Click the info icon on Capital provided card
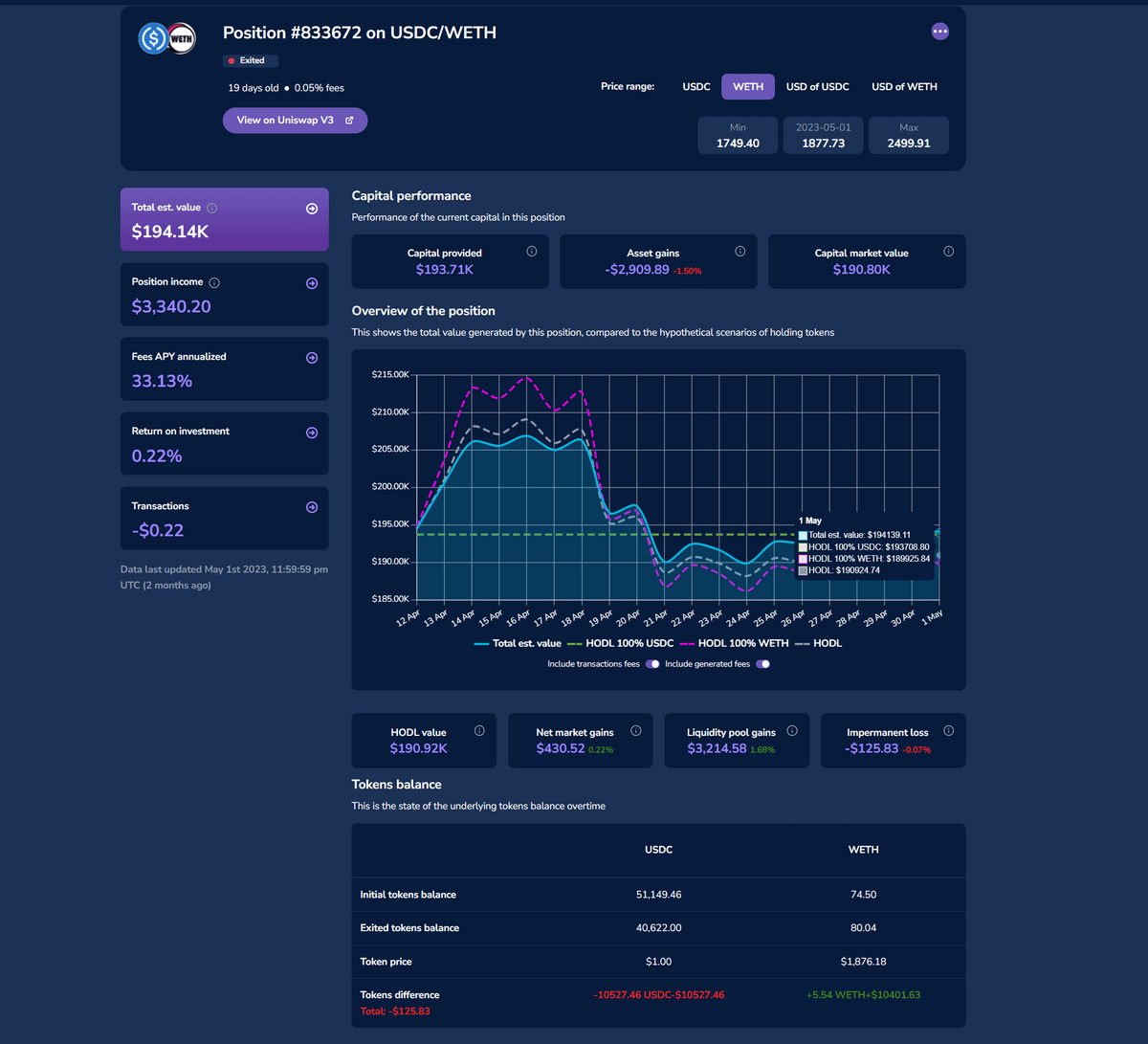The width and height of the screenshot is (1148, 1044). pos(532,252)
